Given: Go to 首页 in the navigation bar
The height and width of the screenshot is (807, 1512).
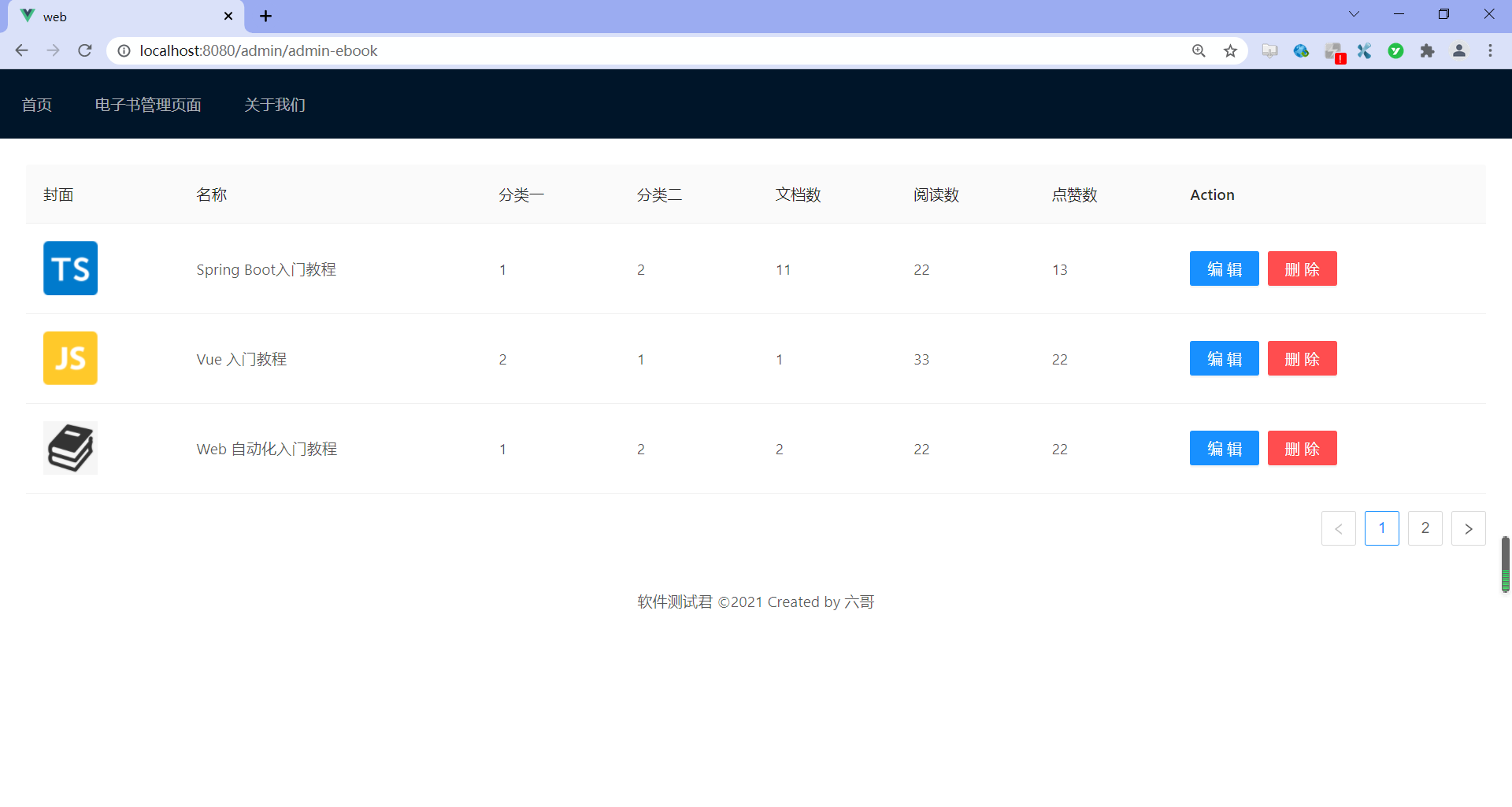Looking at the screenshot, I should (37, 105).
